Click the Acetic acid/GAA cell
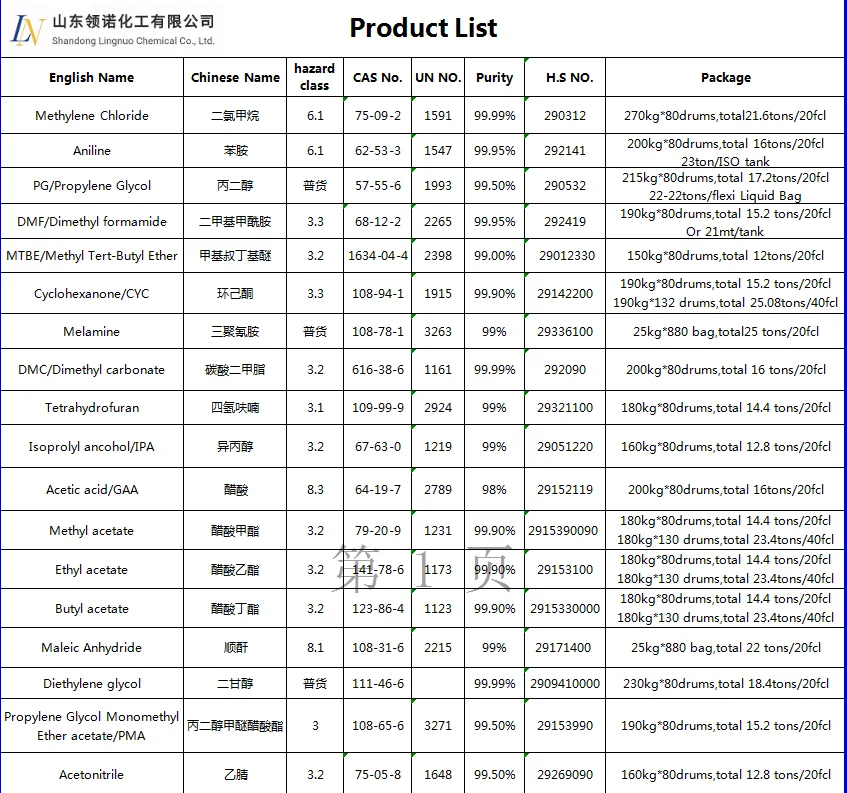Image resolution: width=847 pixels, height=793 pixels. [92, 489]
